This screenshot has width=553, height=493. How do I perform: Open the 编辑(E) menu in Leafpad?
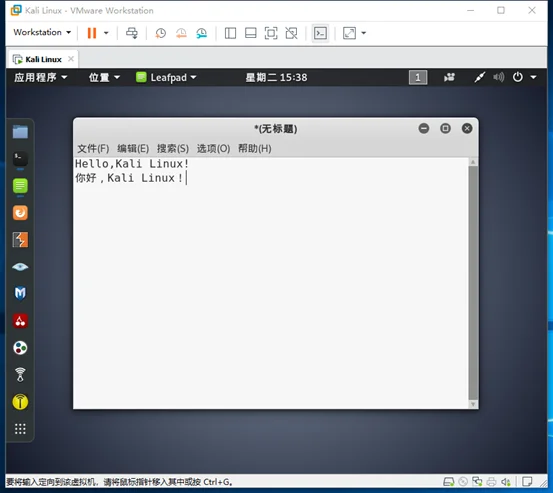tap(133, 148)
